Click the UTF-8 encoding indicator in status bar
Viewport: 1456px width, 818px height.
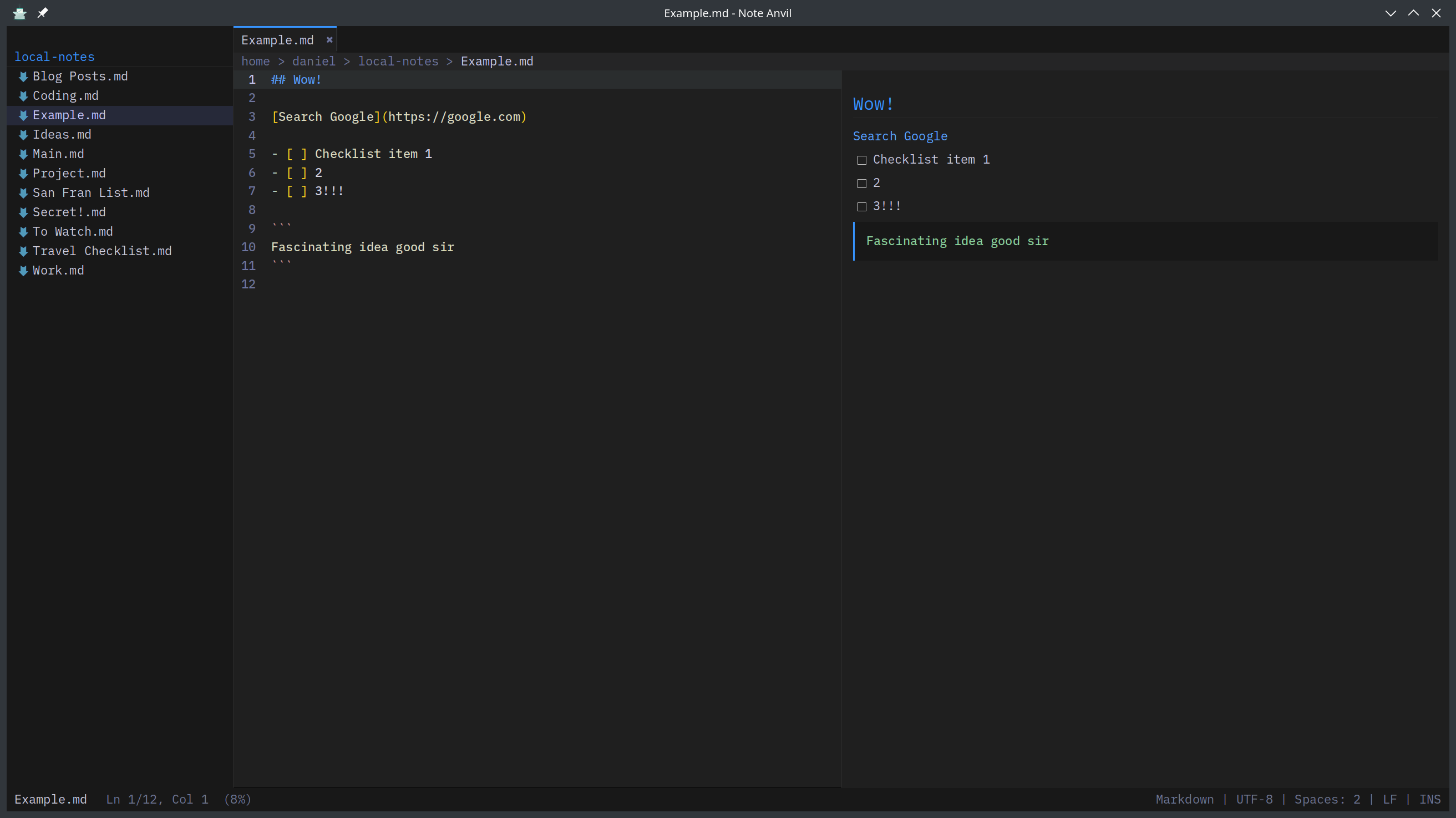click(1254, 799)
